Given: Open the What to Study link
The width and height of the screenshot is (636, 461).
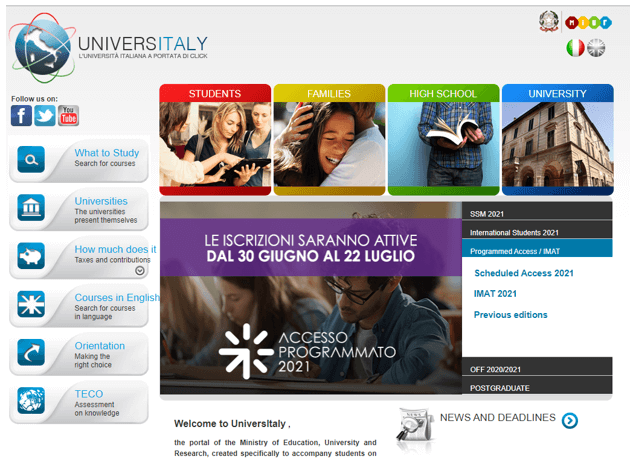Looking at the screenshot, I should click(x=107, y=153).
